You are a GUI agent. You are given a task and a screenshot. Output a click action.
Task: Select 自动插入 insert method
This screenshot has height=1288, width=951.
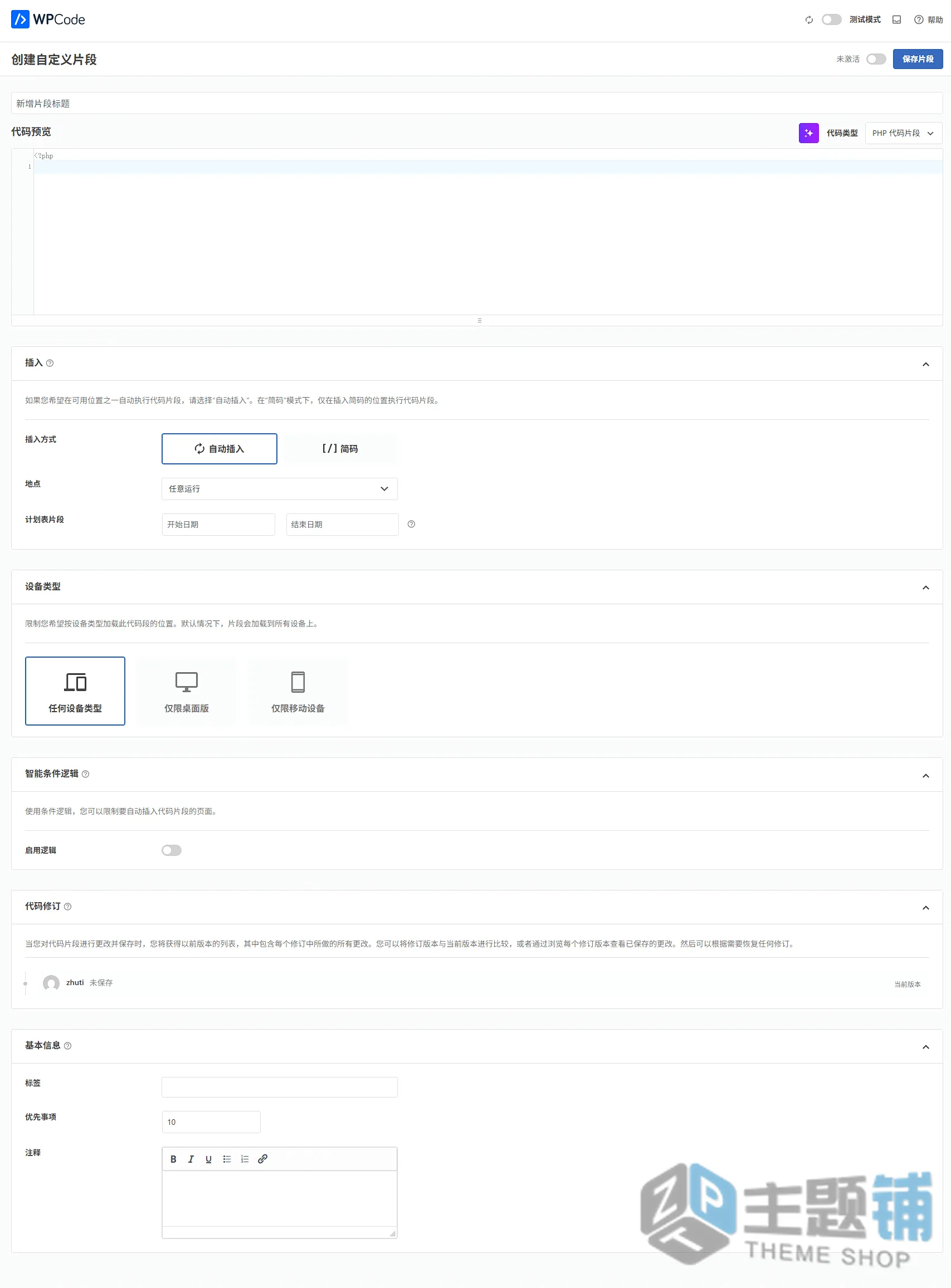[220, 449]
